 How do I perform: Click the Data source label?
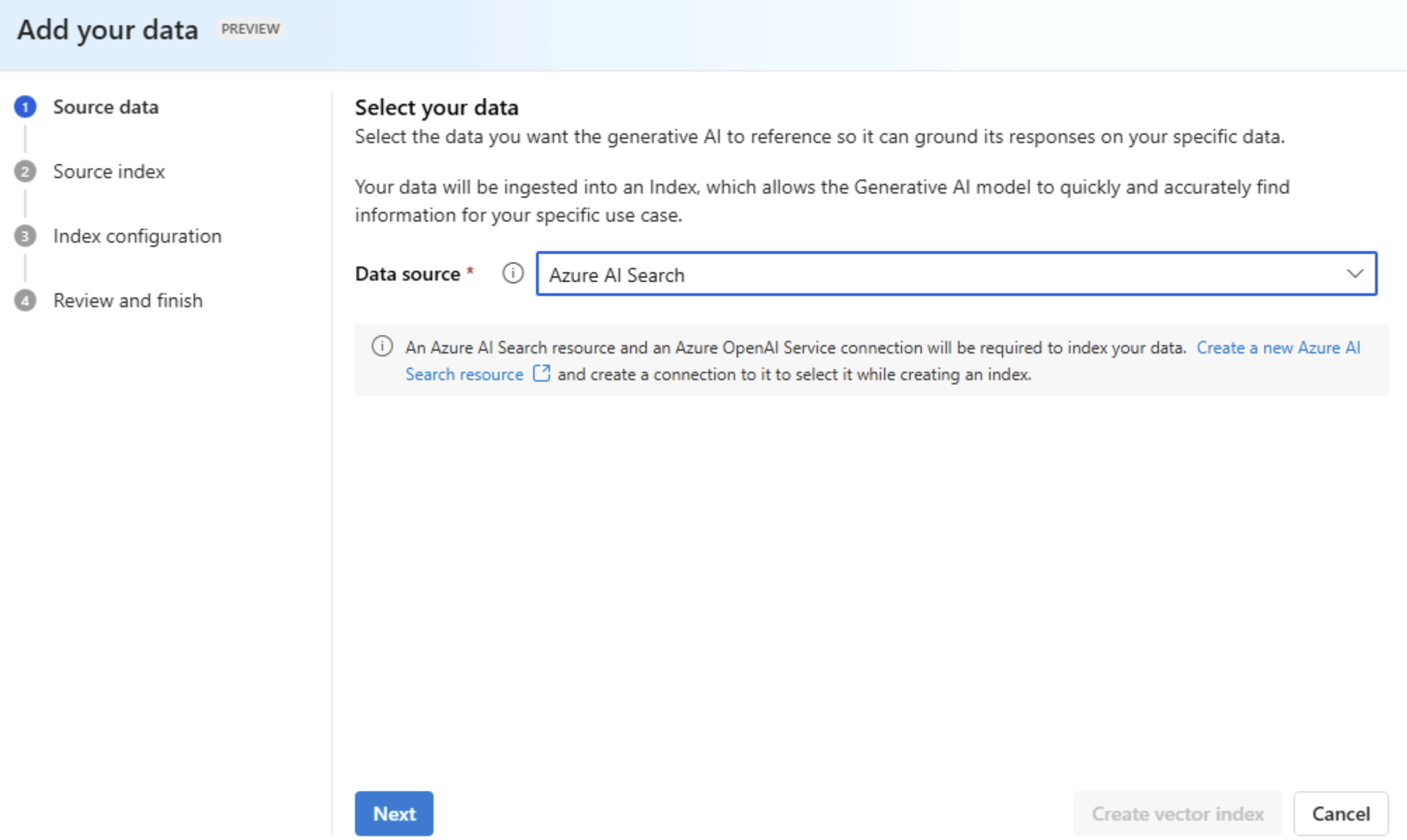pyautogui.click(x=407, y=274)
